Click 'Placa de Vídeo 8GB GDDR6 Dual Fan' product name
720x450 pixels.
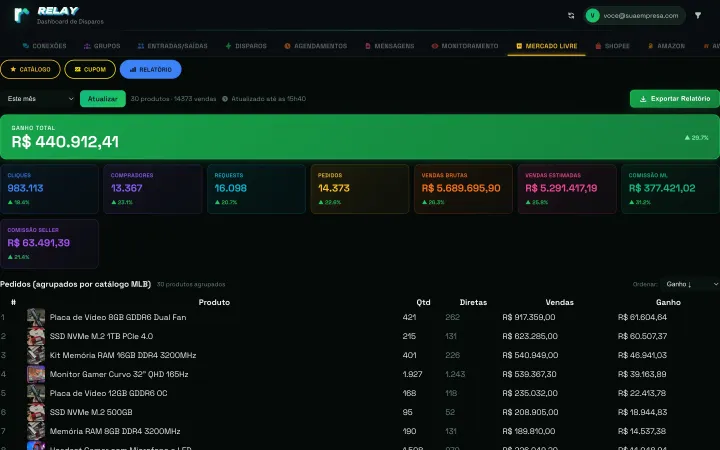[118, 317]
